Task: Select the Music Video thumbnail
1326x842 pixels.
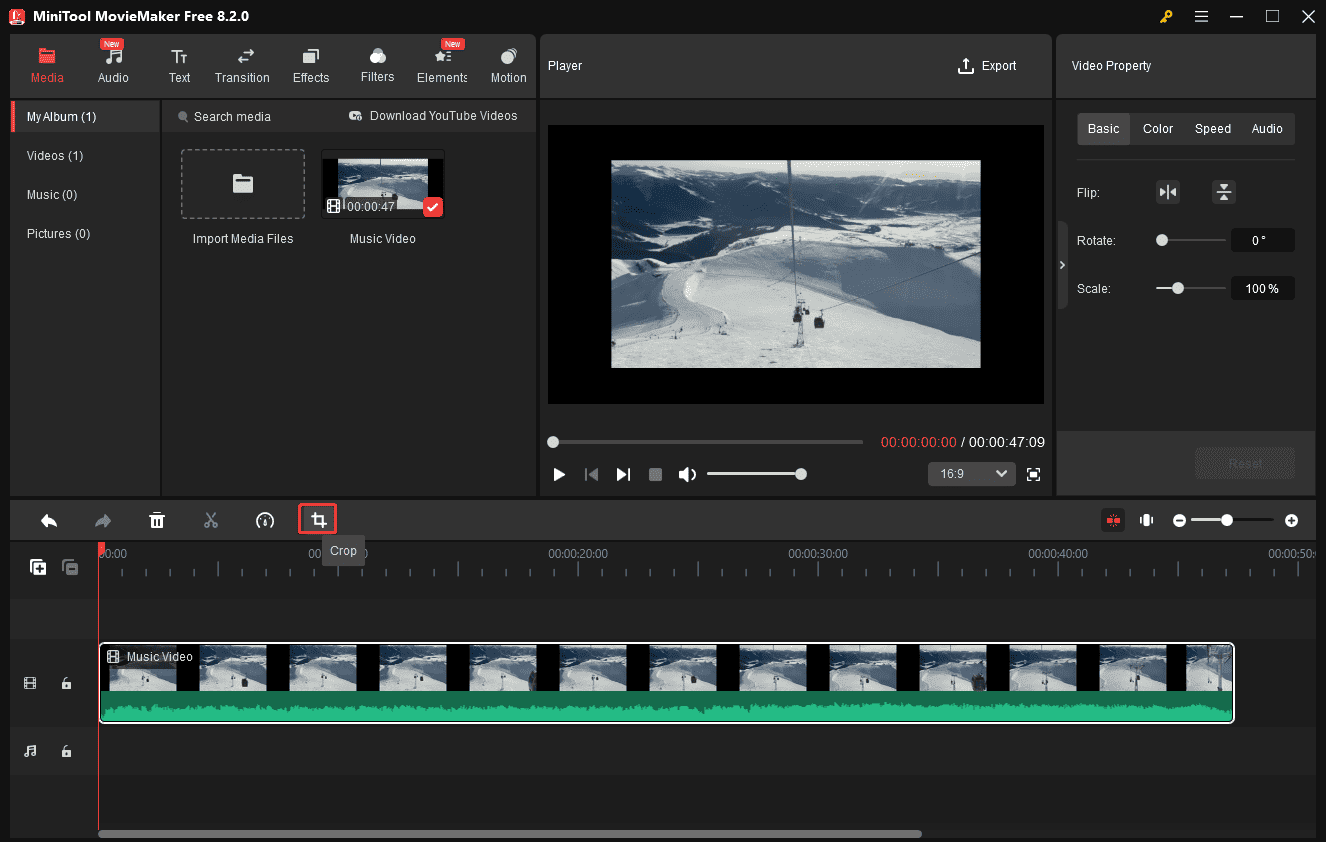Action: pyautogui.click(x=383, y=184)
